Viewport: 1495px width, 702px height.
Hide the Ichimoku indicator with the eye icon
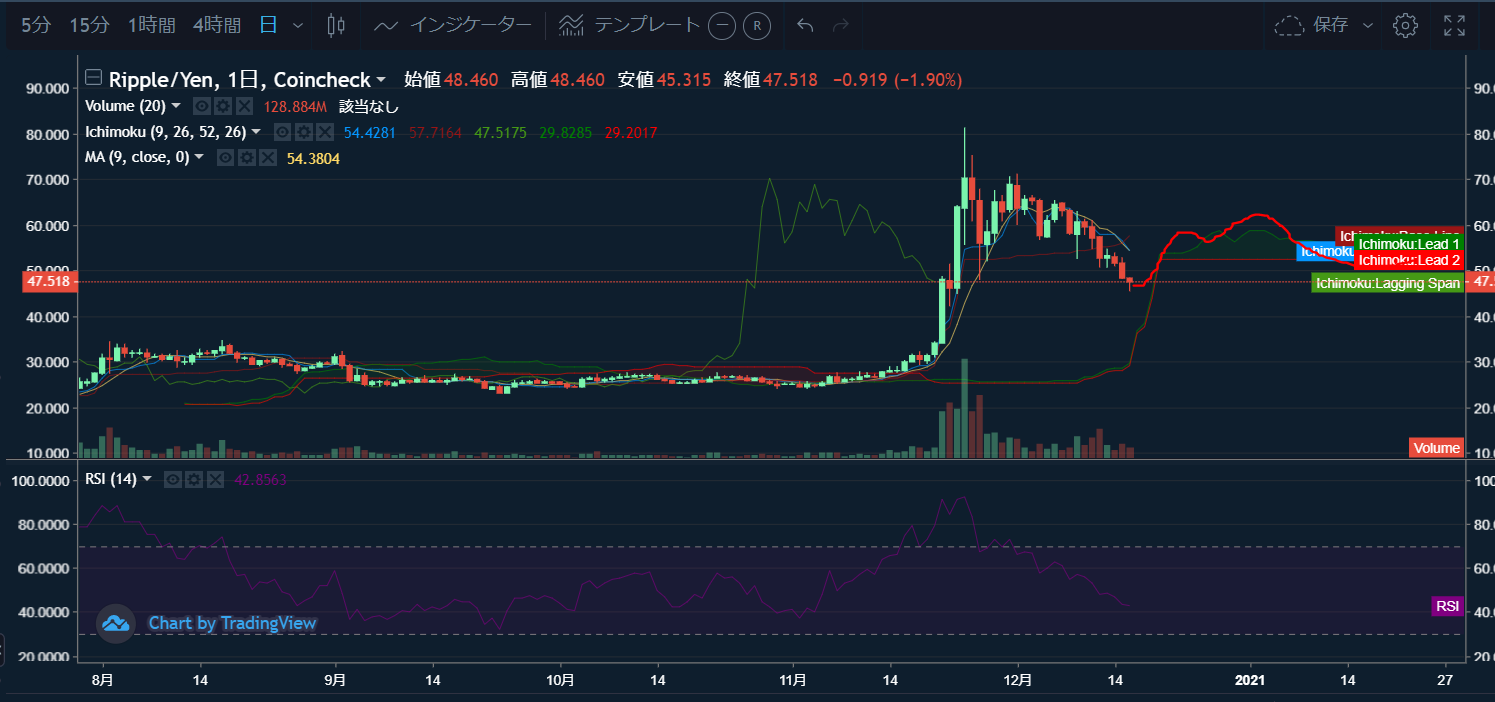(x=282, y=132)
